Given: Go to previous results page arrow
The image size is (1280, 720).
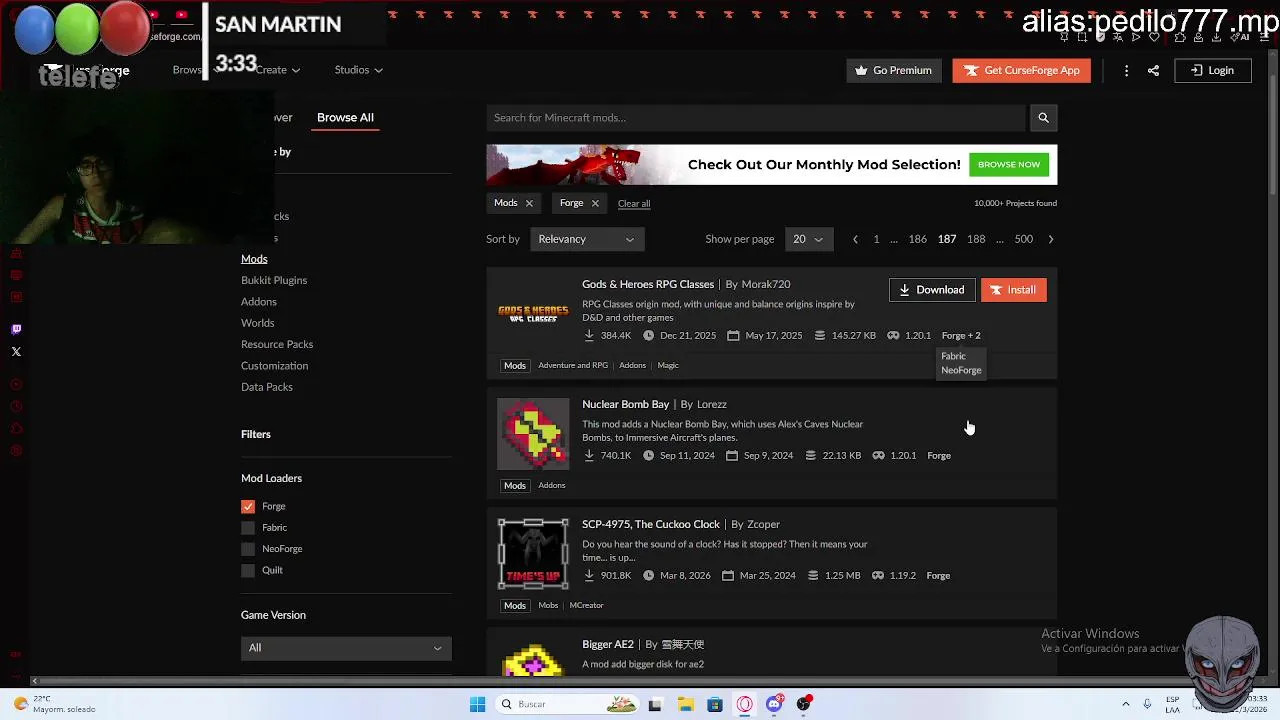Looking at the screenshot, I should click(855, 239).
